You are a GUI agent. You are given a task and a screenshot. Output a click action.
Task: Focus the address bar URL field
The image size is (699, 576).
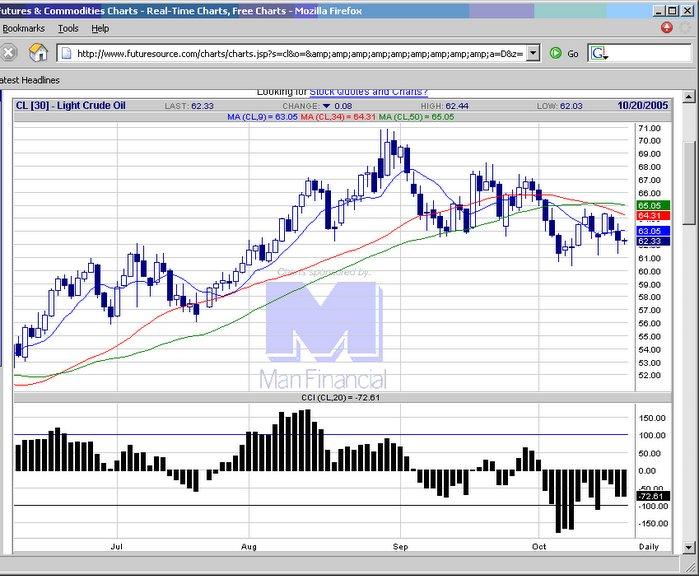coord(299,53)
